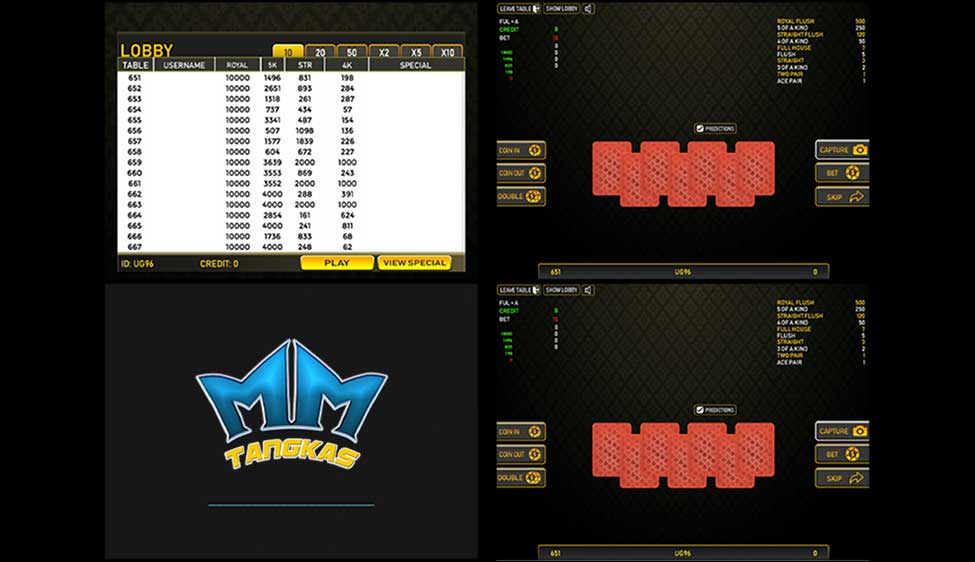Hit Double chips button in bottom game screen
The image size is (975, 562).
pyautogui.click(x=521, y=478)
